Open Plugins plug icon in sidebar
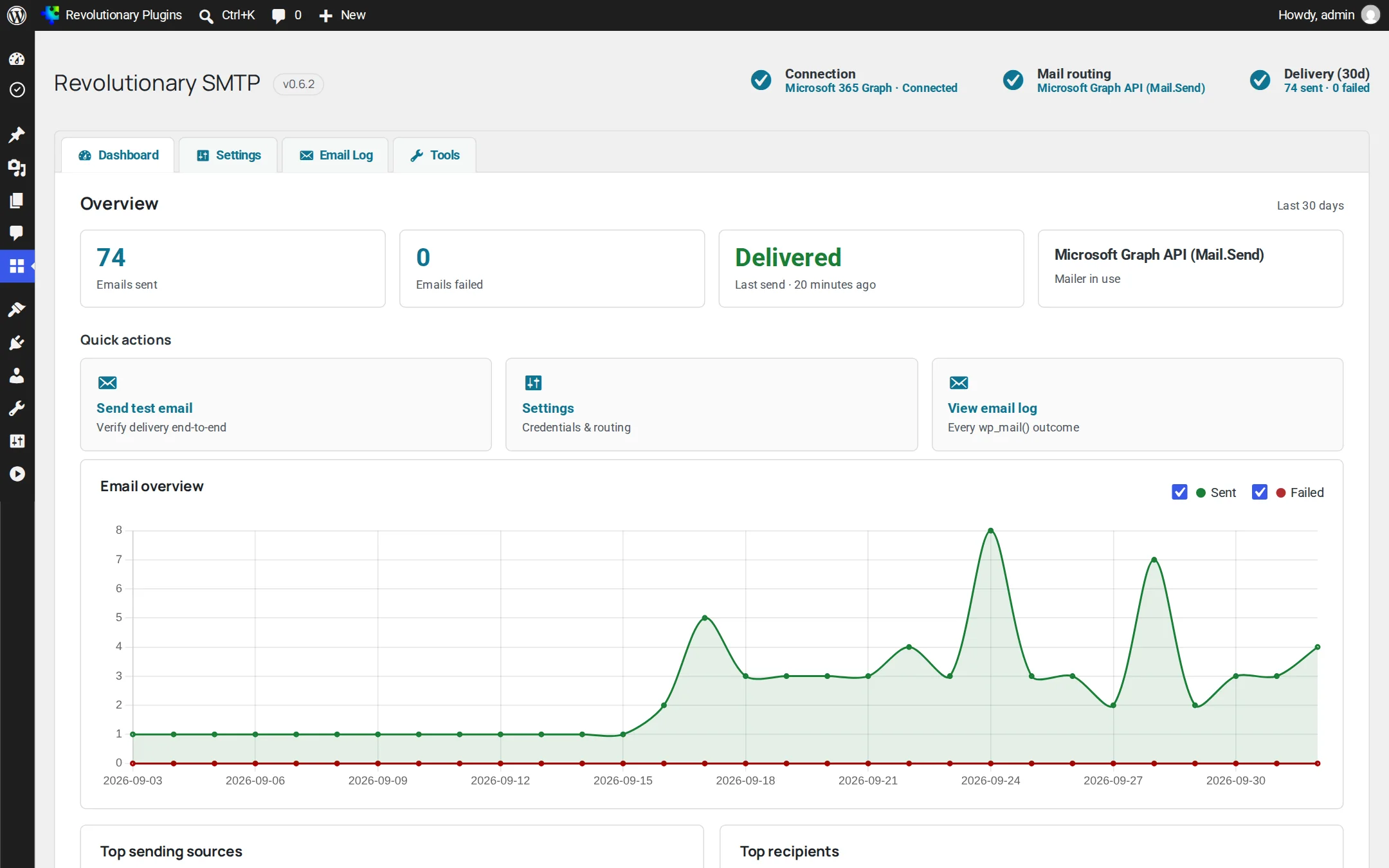The image size is (1389, 868). 17,343
